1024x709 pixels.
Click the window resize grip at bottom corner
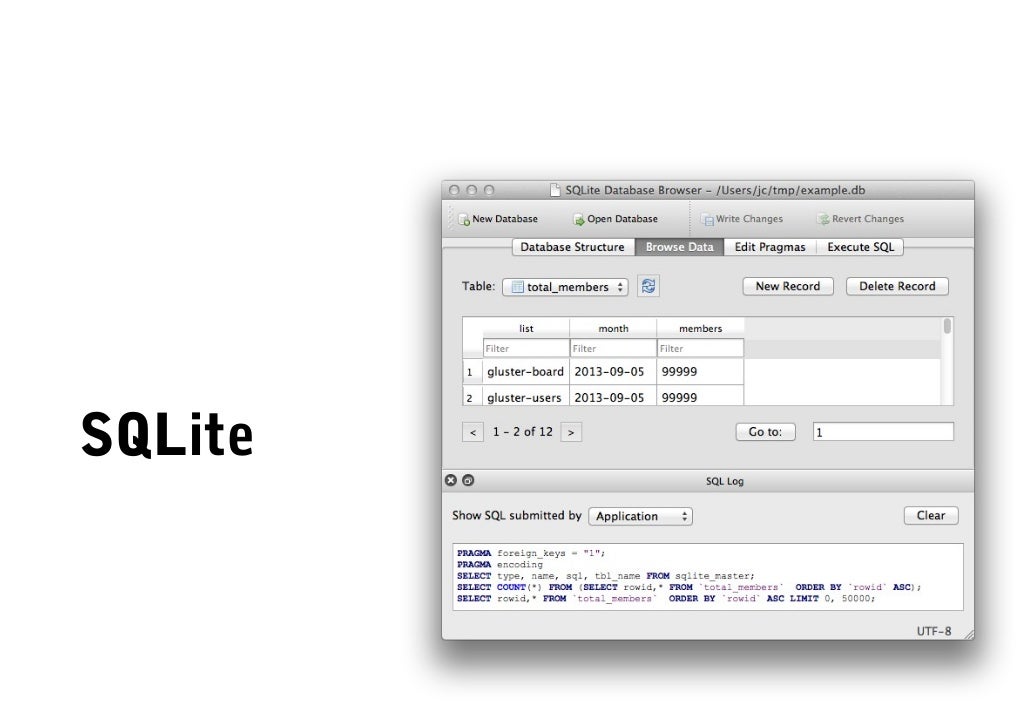(968, 635)
